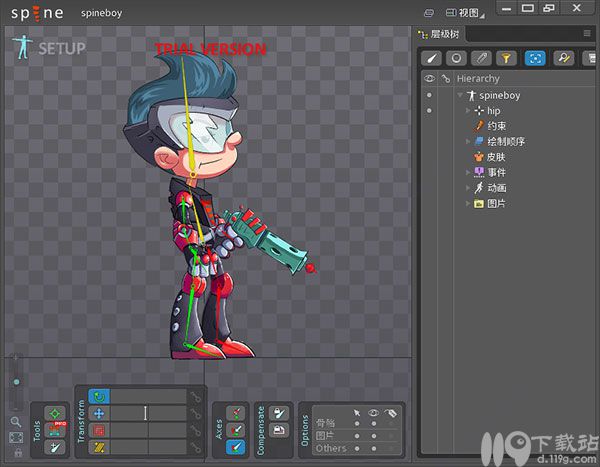600x467 pixels.
Task: Expand the hip bone node
Action: [x=468, y=111]
